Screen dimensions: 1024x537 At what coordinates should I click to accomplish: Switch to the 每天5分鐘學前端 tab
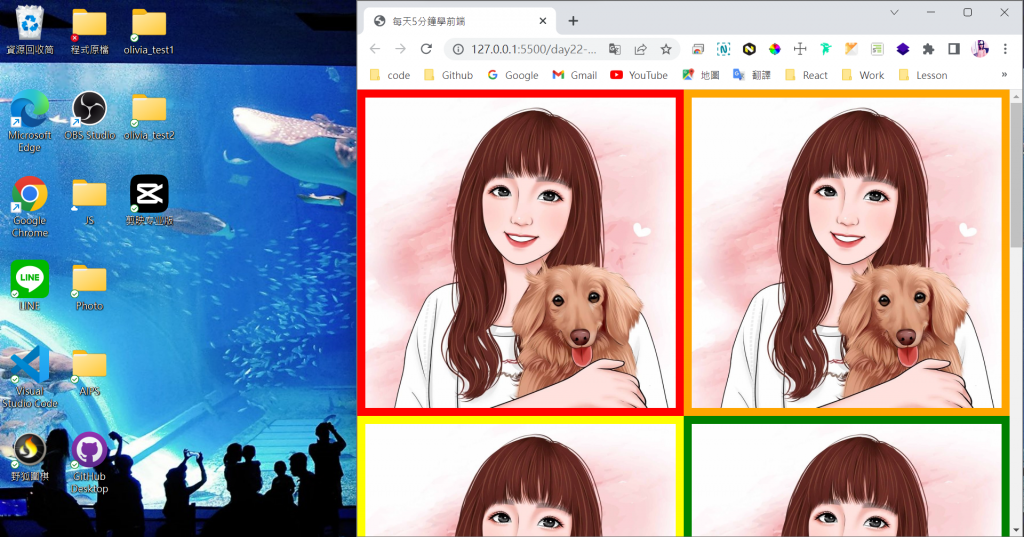pos(459,21)
